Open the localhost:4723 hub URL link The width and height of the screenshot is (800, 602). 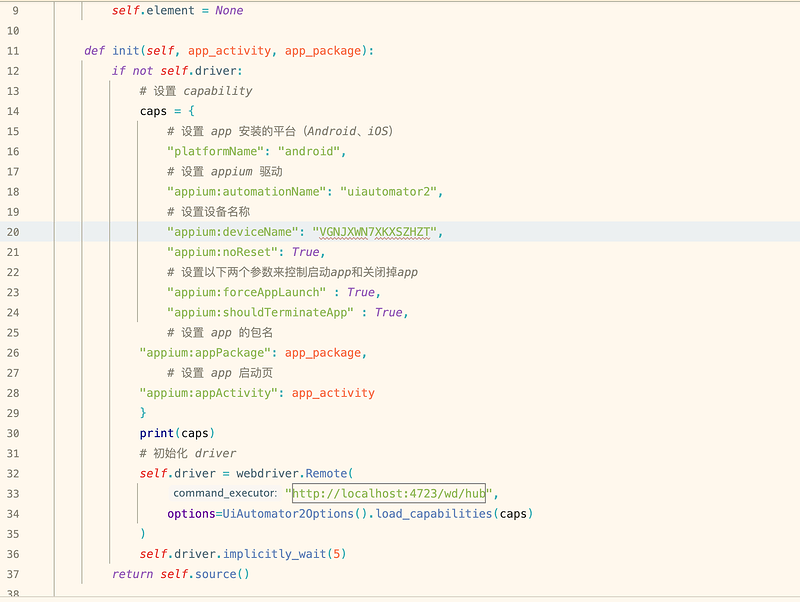pyautogui.click(x=389, y=493)
